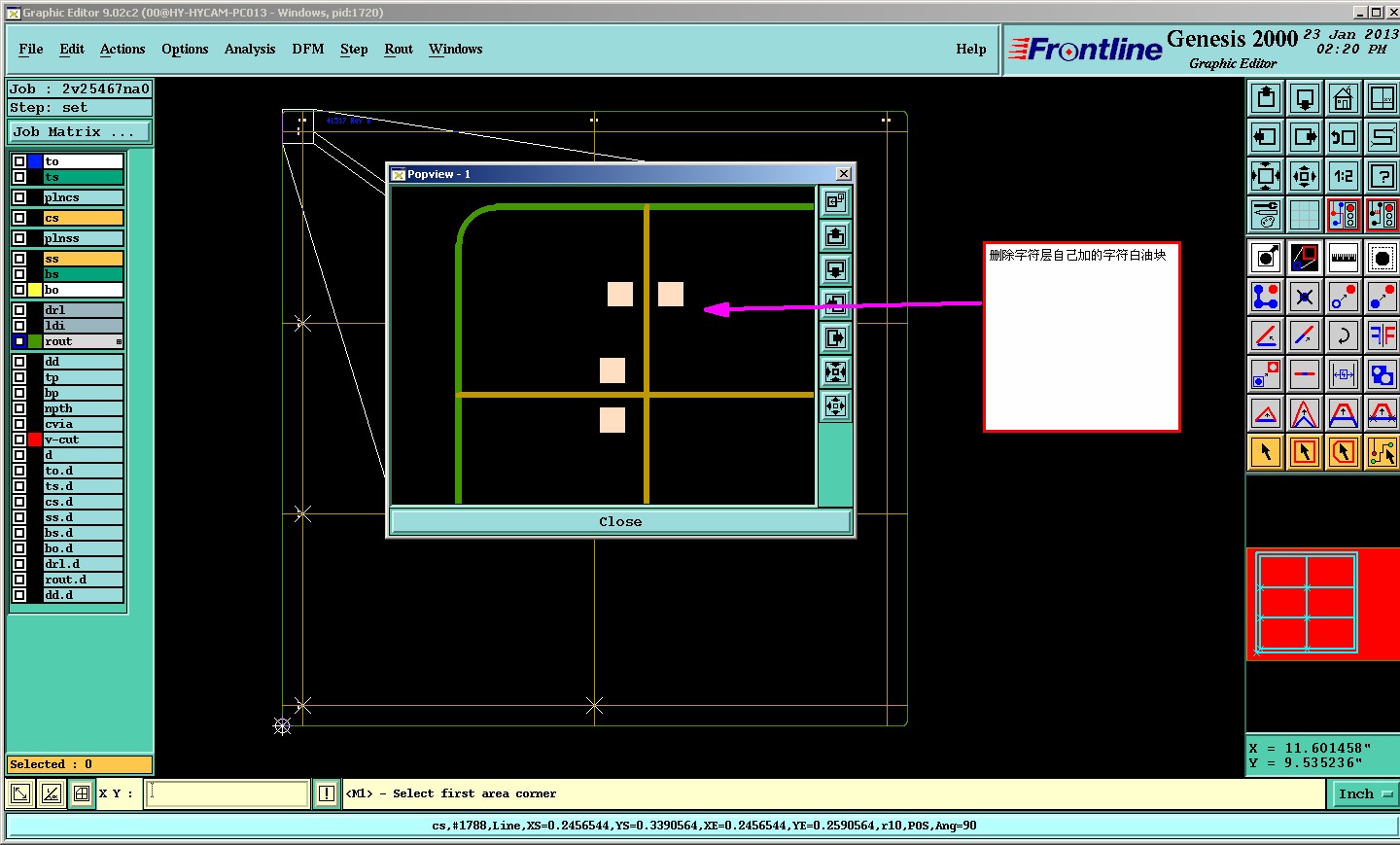Select the ruler measurement tool
1400x845 pixels.
(x=1344, y=258)
